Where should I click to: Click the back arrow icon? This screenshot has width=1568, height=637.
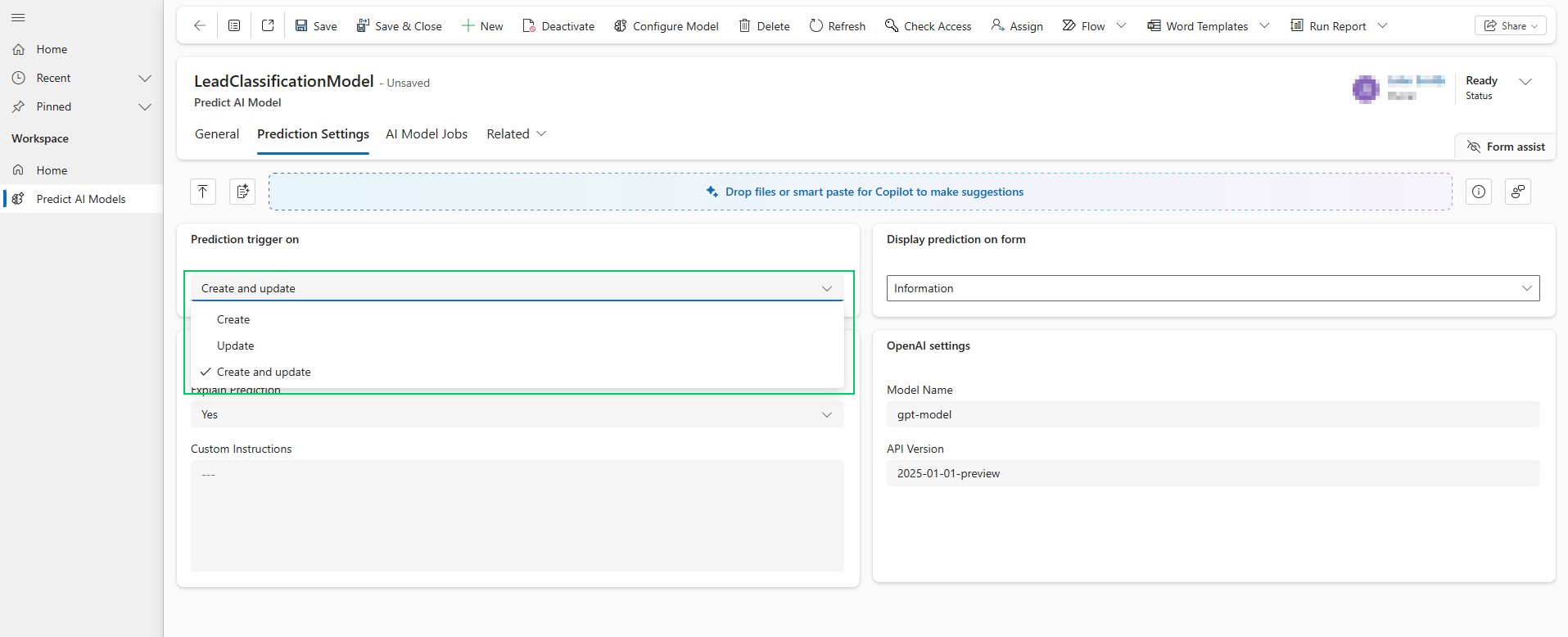click(199, 26)
